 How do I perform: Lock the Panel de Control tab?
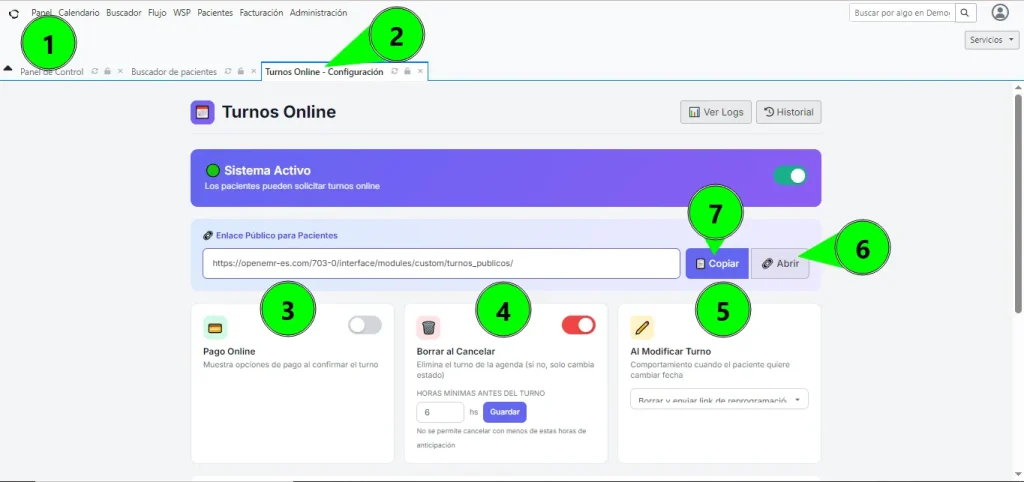pos(108,71)
